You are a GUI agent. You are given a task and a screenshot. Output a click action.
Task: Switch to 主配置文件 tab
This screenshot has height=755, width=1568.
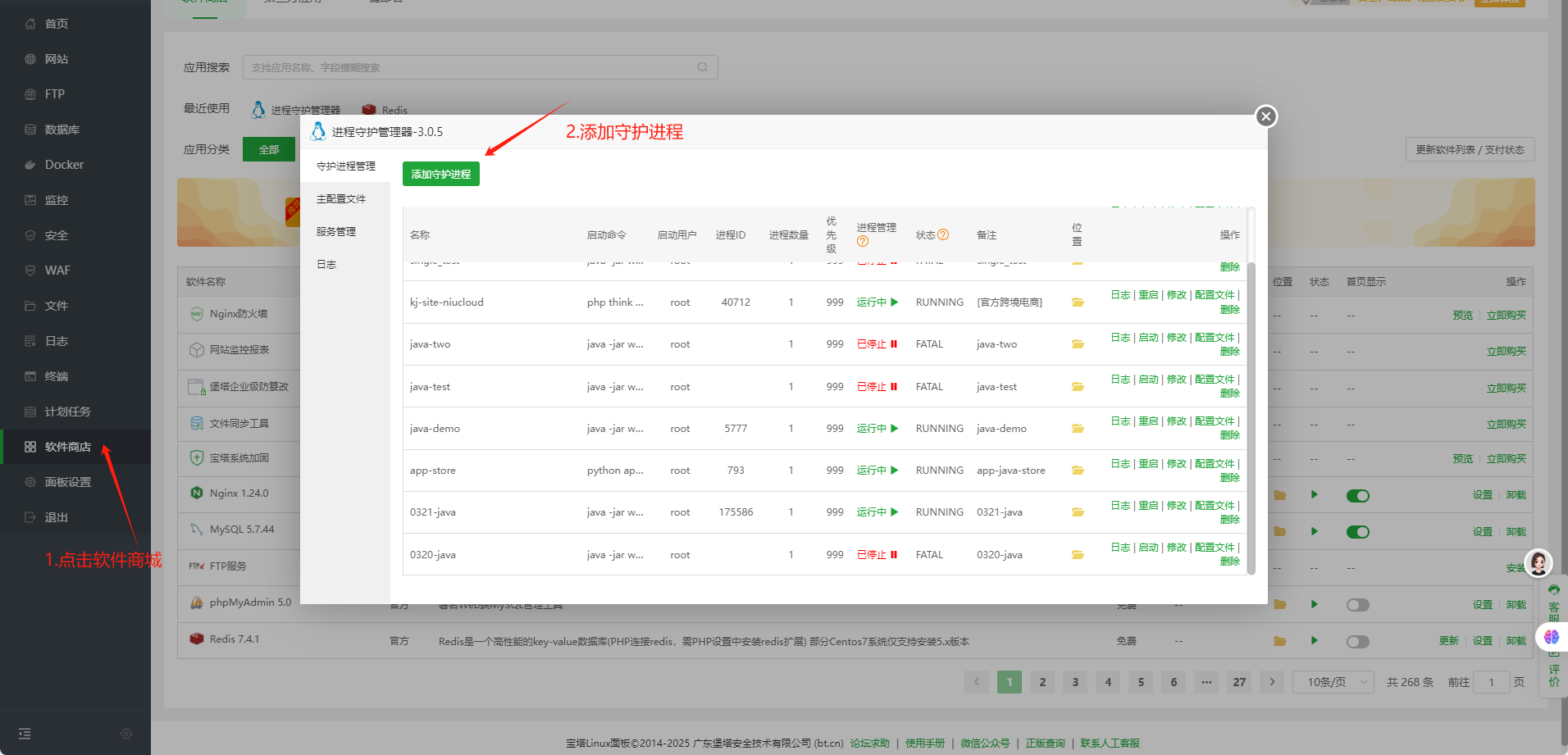[341, 199]
